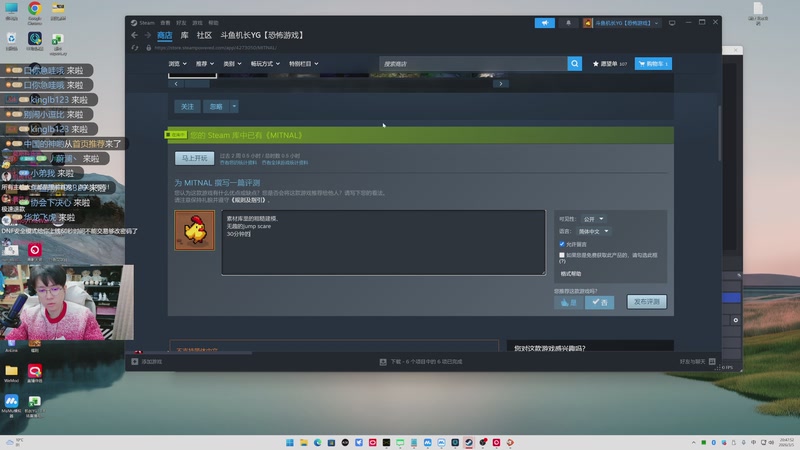Check the received-for-free product checkbox
Viewport: 800px width, 450px height.
(562, 255)
